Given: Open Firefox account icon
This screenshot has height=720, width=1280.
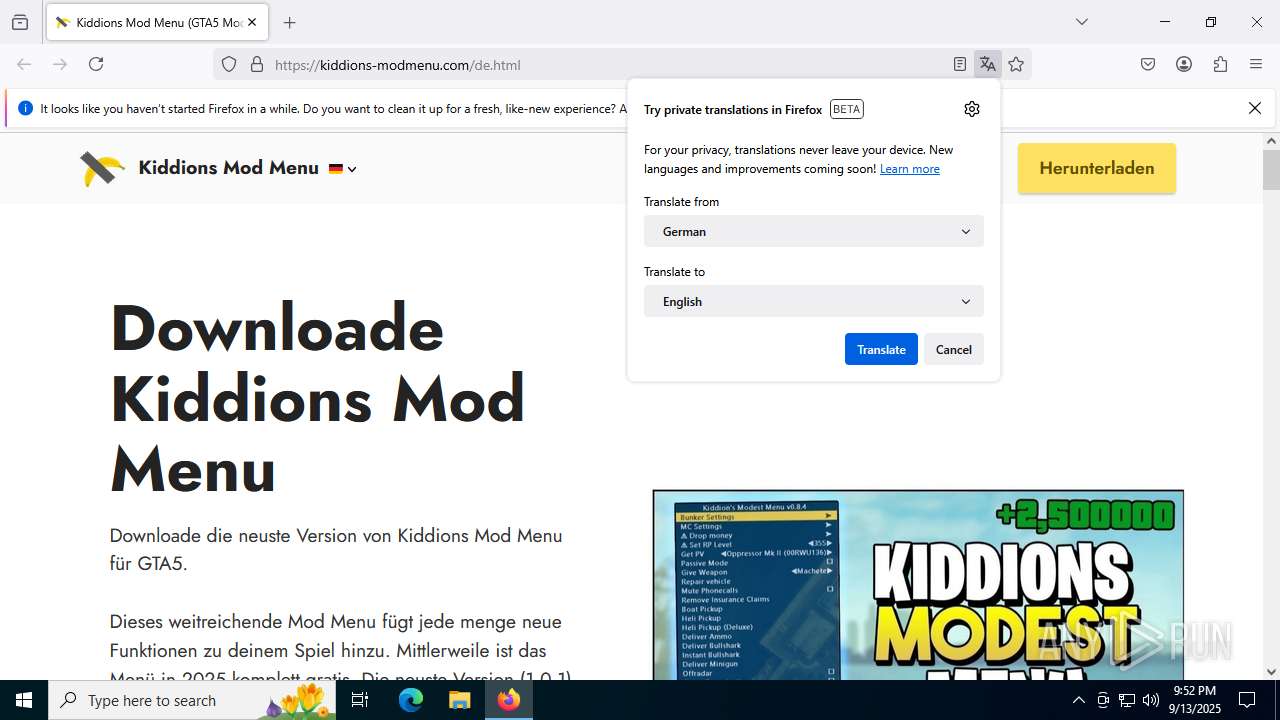Looking at the screenshot, I should (x=1184, y=64).
